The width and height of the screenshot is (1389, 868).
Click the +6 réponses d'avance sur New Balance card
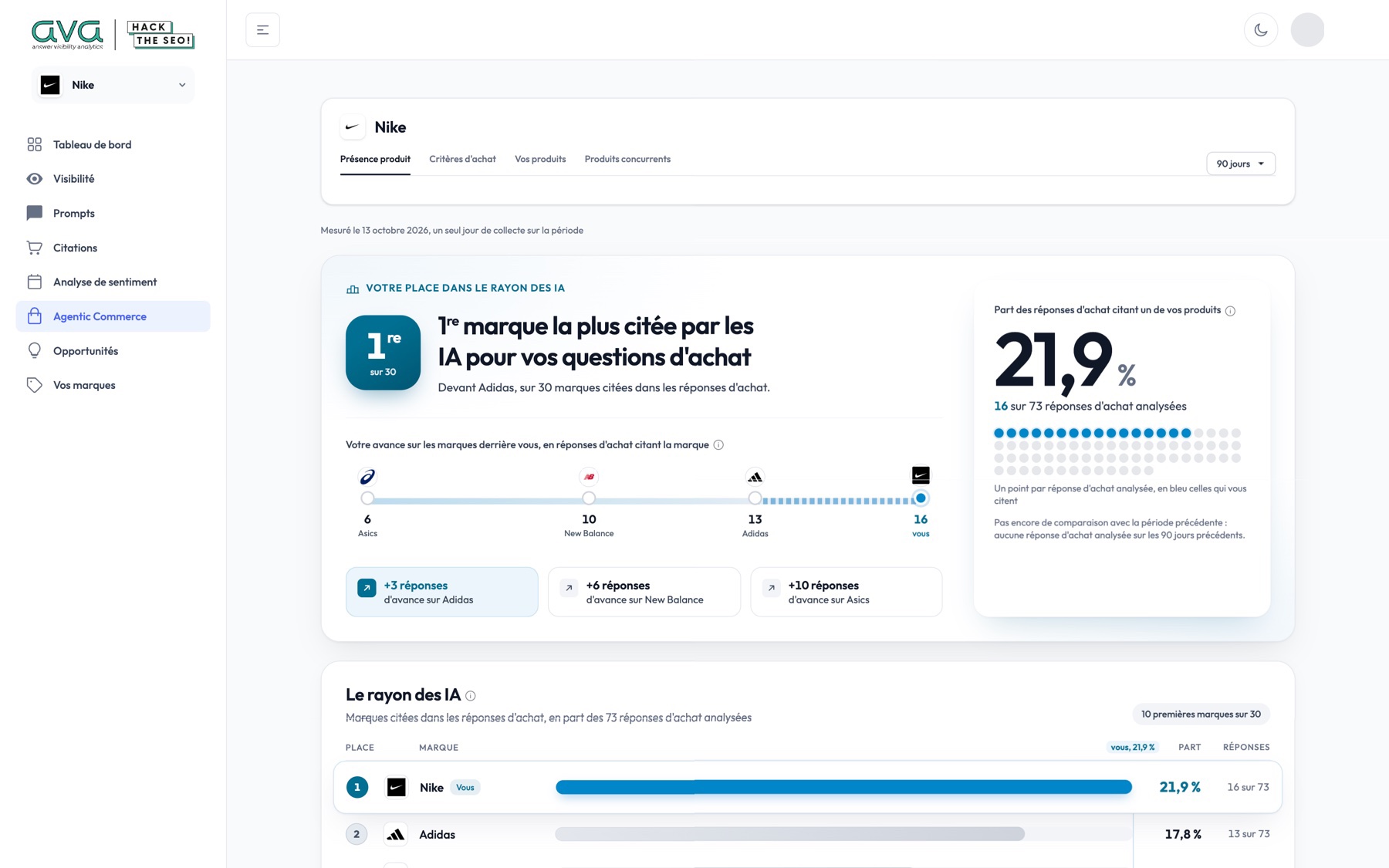click(x=644, y=592)
